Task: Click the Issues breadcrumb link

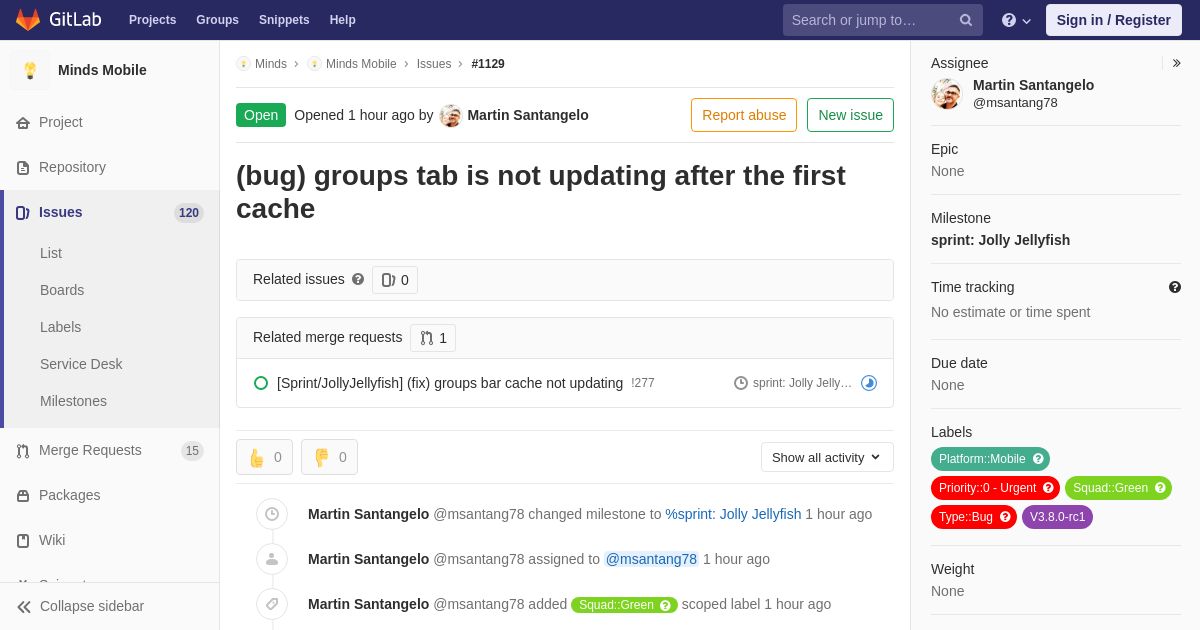Action: pos(434,64)
